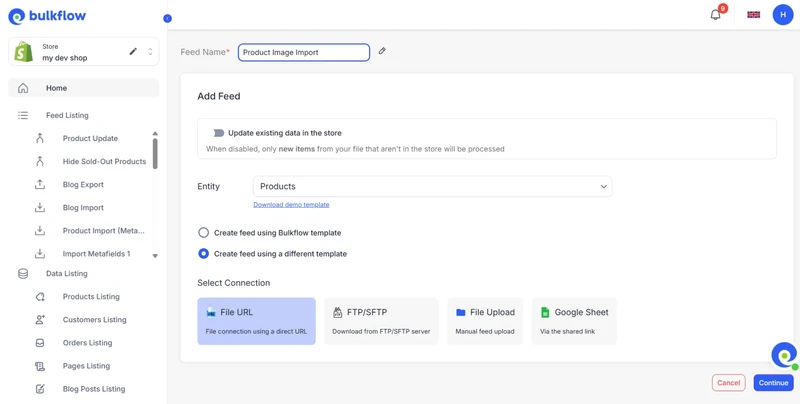Open Pages Listing
The width and height of the screenshot is (800, 404).
[86, 366]
